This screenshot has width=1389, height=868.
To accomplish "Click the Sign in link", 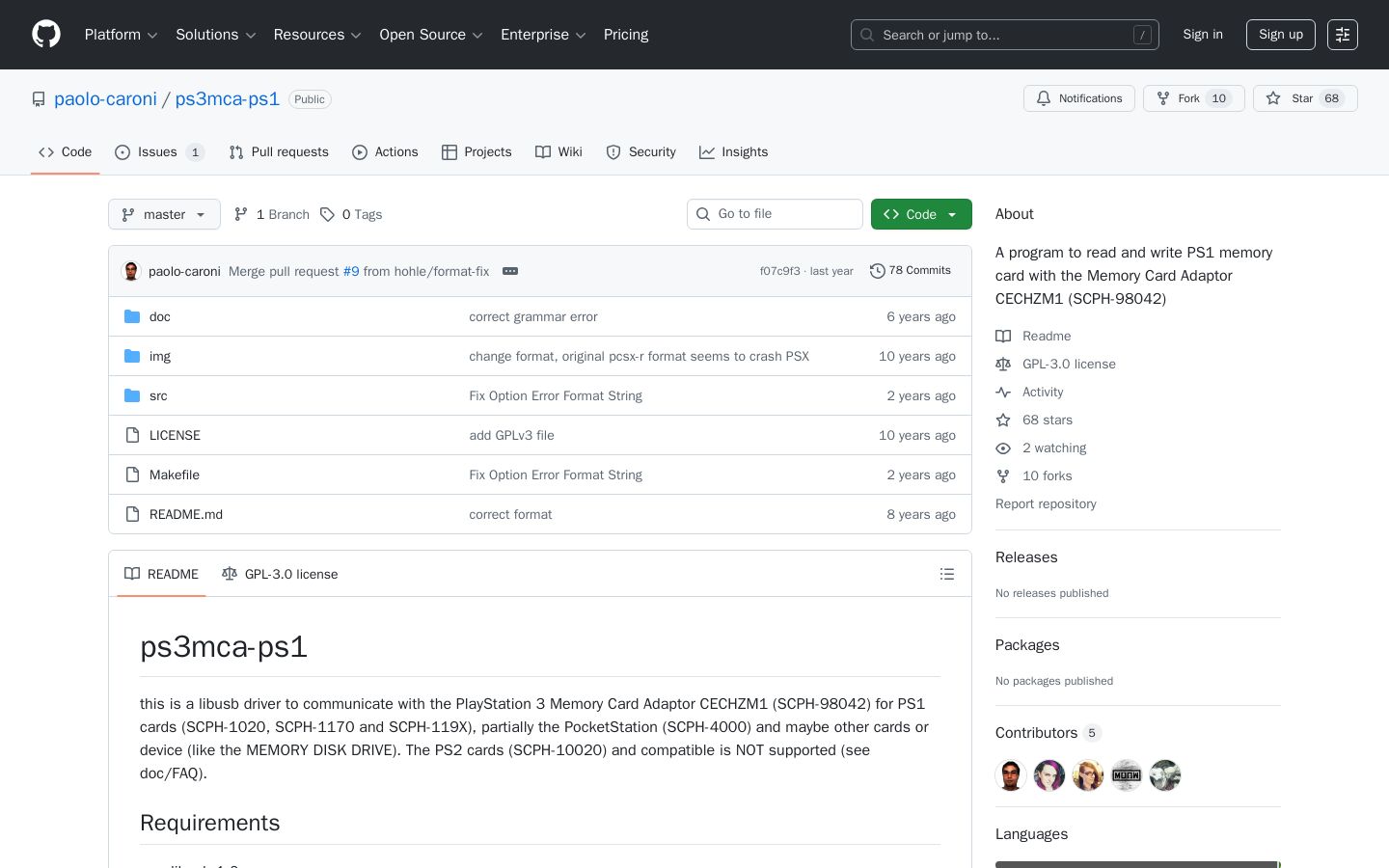I will pyautogui.click(x=1203, y=35).
